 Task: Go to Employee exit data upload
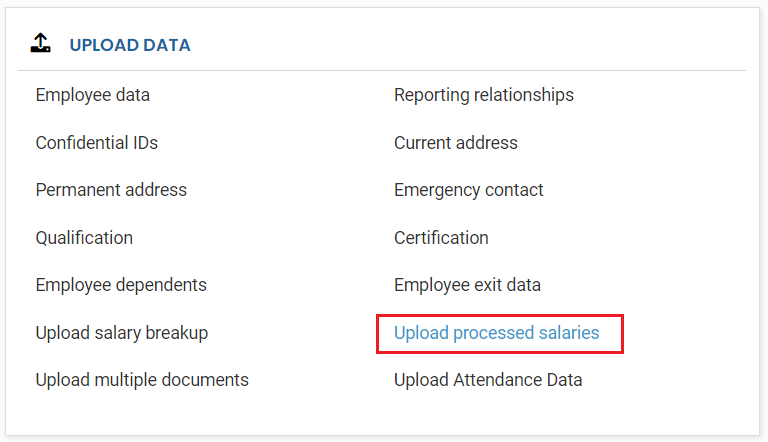click(467, 285)
